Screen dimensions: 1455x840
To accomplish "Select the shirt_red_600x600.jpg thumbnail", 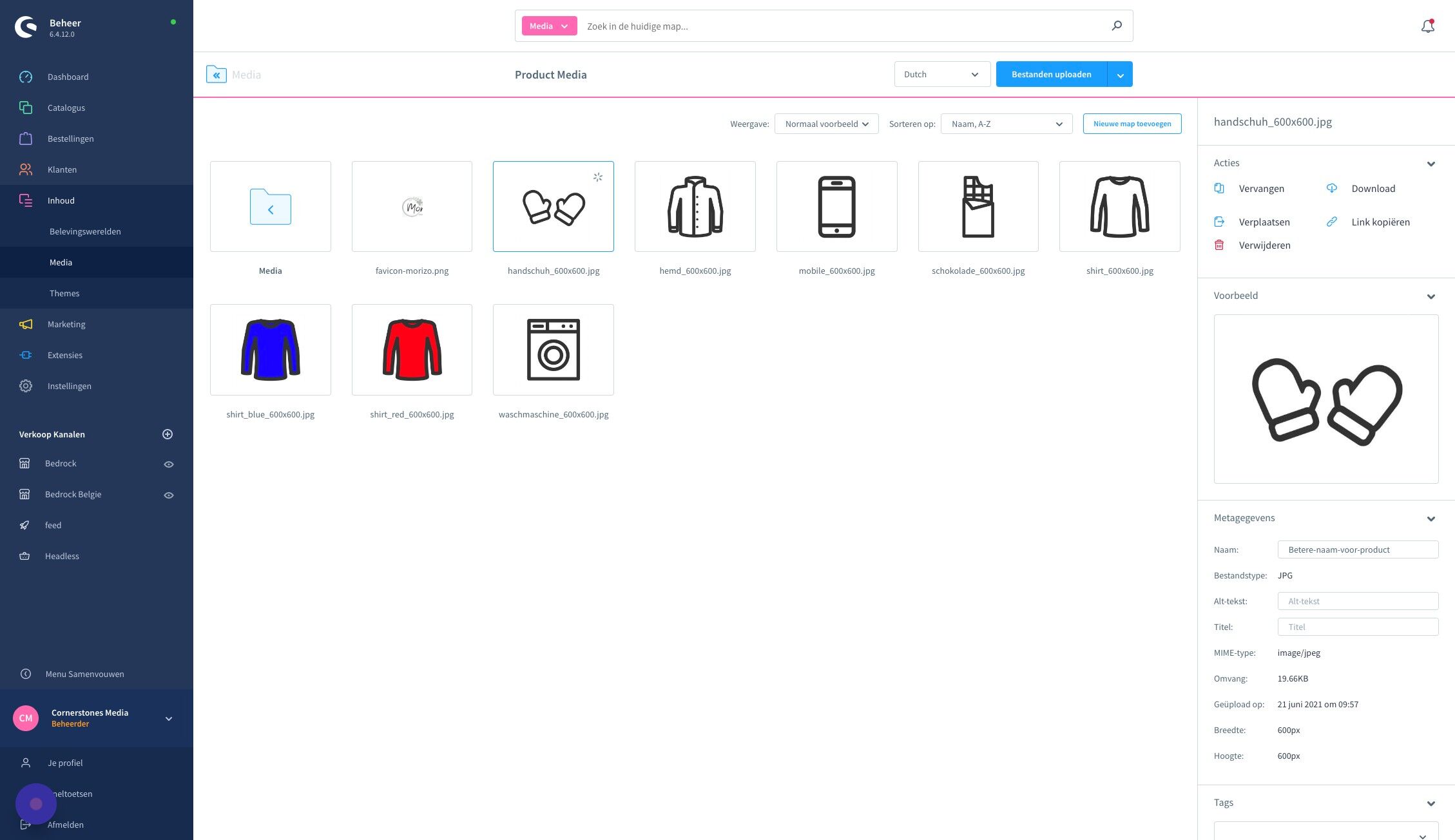I will (412, 350).
